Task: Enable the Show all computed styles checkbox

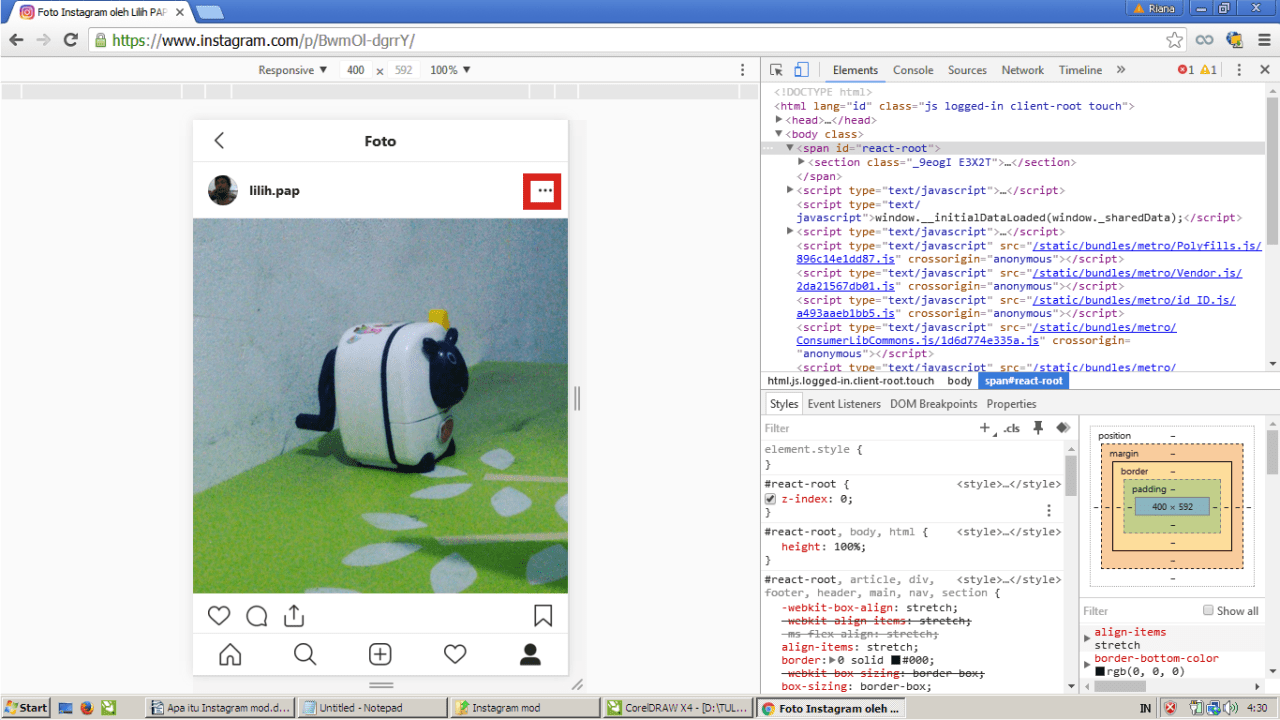Action: 1208,610
